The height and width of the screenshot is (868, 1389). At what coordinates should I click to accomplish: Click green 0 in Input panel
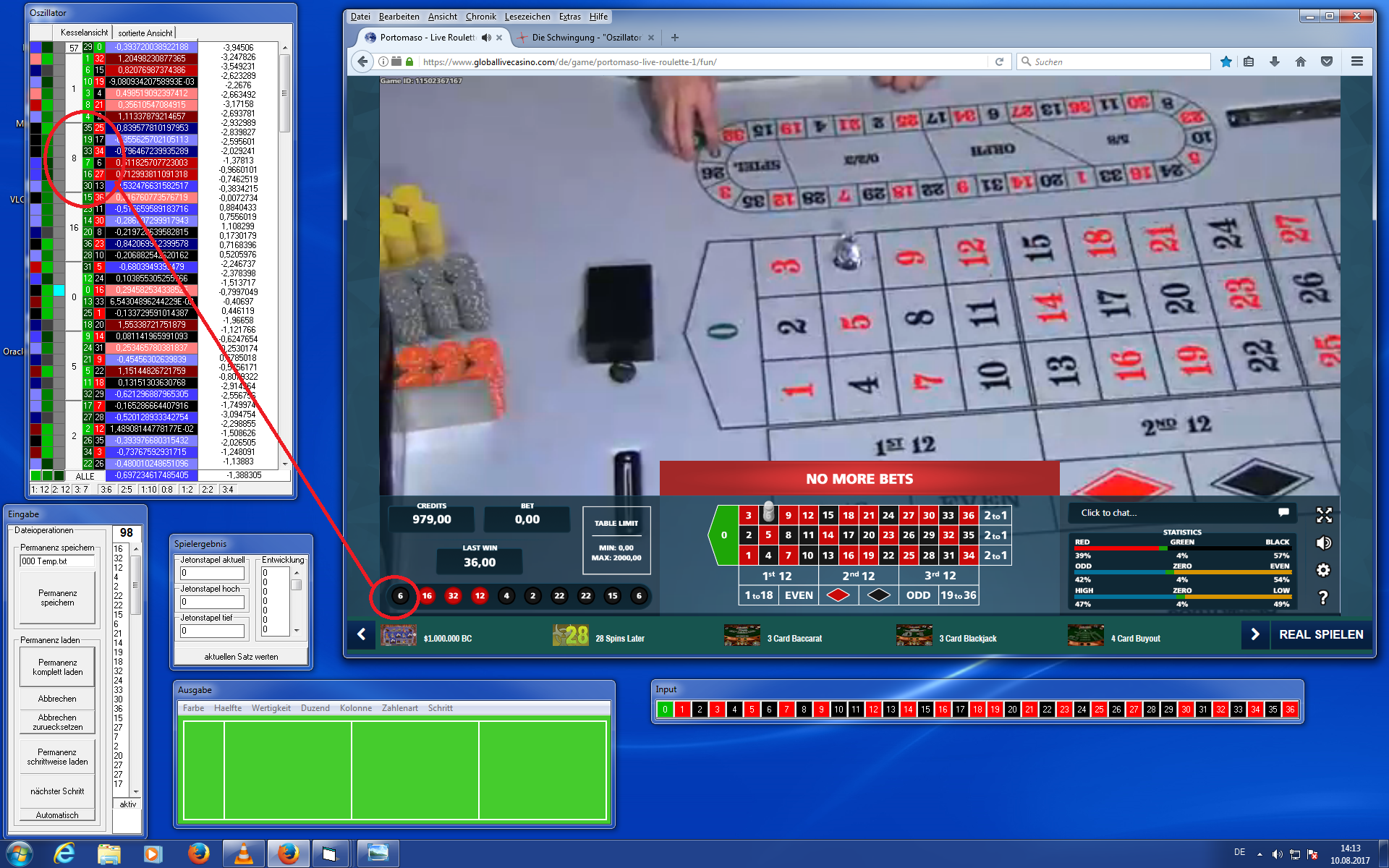pyautogui.click(x=665, y=710)
